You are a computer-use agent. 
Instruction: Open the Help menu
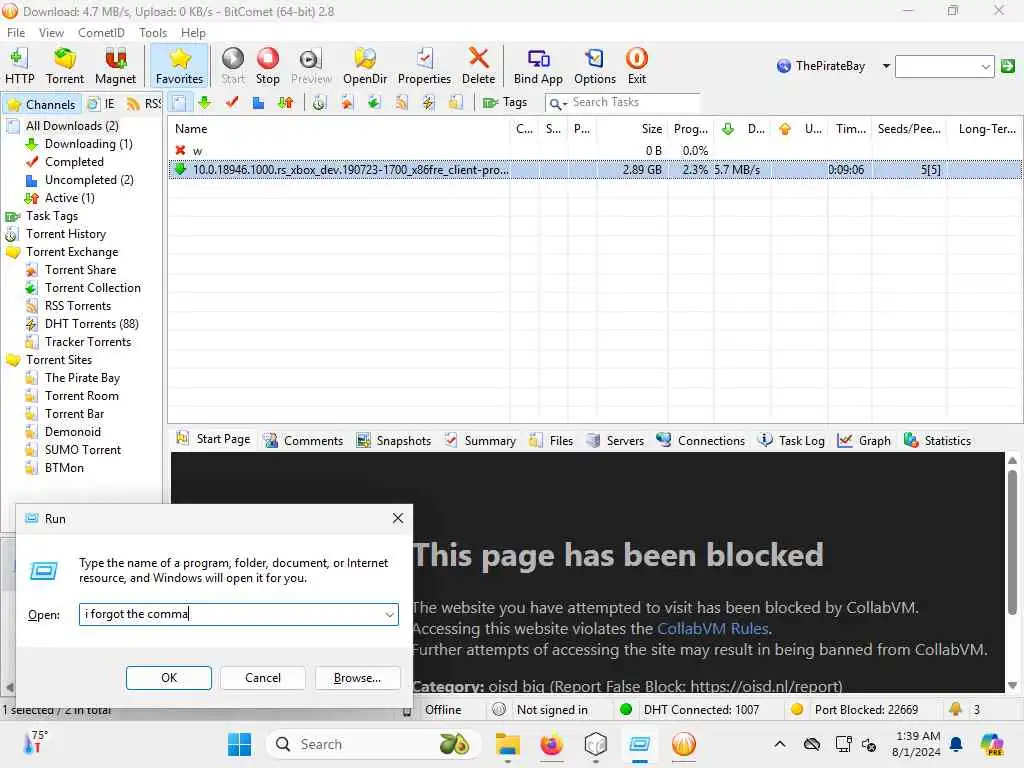[193, 33]
